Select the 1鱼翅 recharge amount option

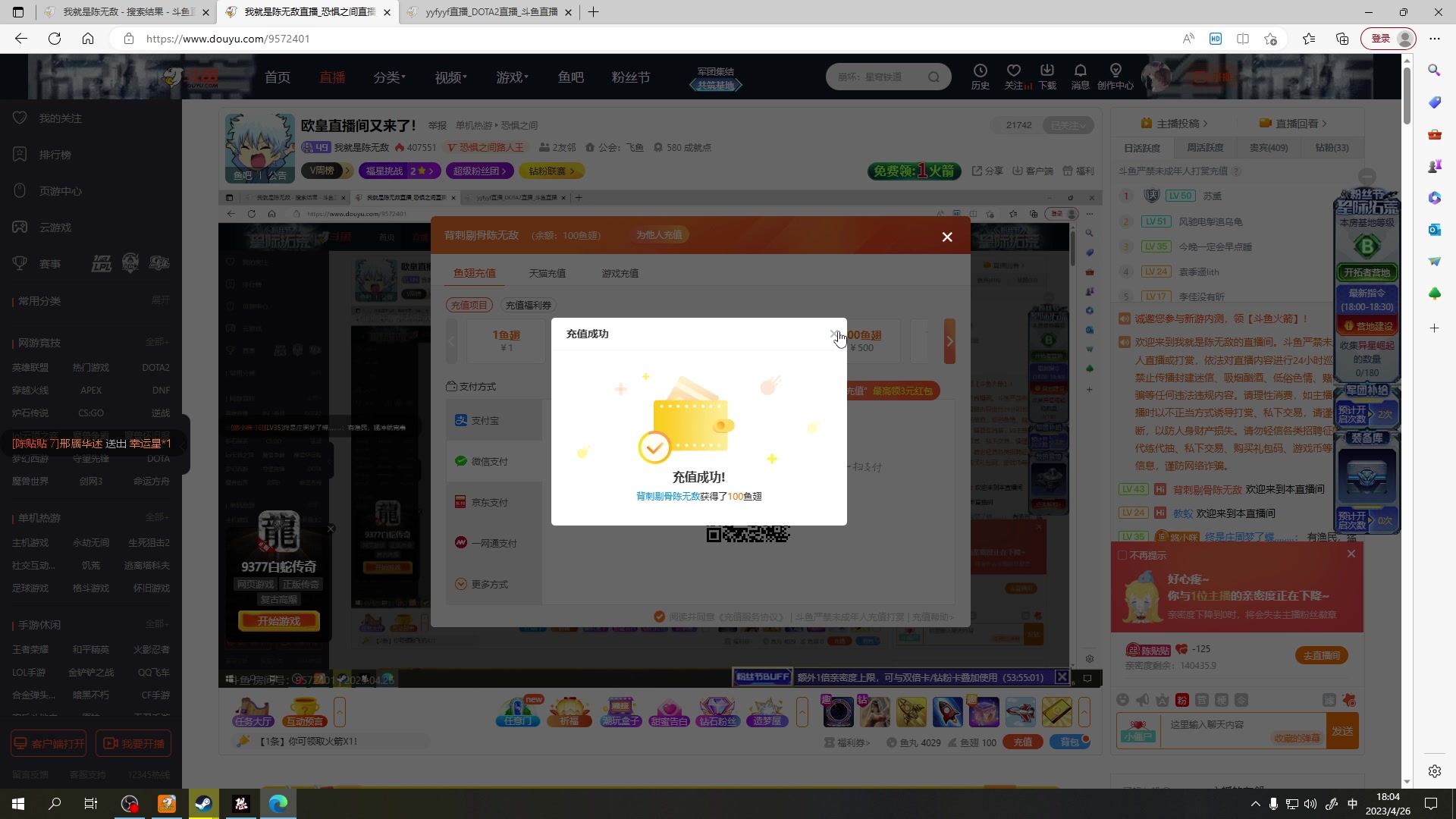(506, 340)
